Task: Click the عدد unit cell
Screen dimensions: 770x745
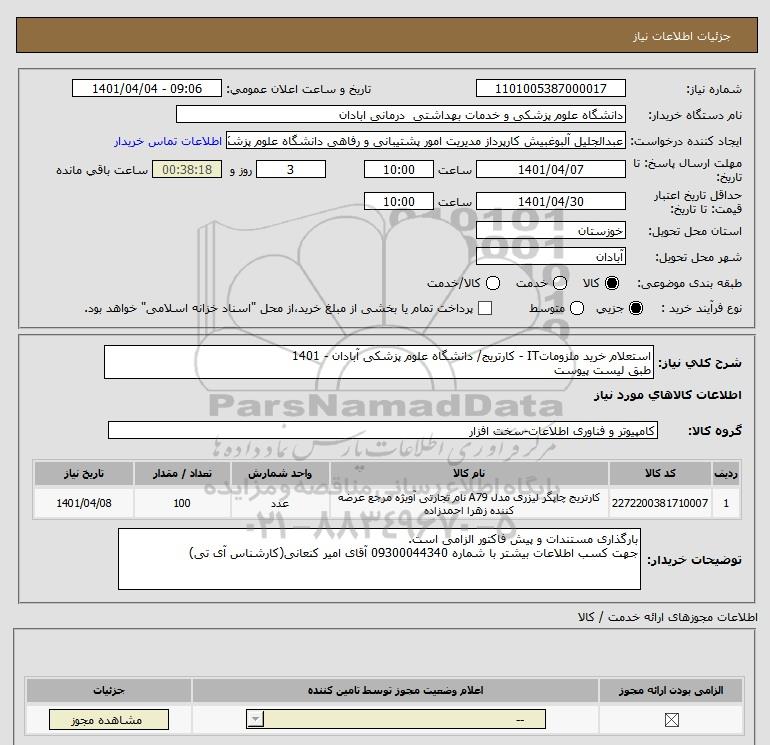Action: (280, 503)
